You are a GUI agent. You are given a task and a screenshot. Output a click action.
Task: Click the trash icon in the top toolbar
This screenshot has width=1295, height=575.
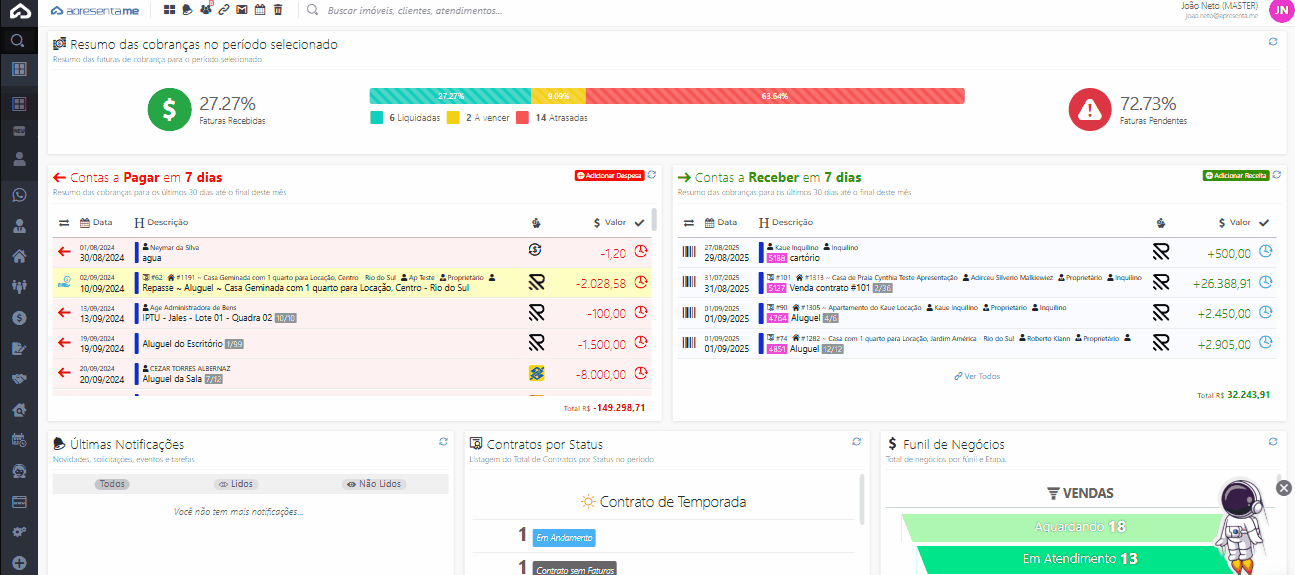pos(278,10)
